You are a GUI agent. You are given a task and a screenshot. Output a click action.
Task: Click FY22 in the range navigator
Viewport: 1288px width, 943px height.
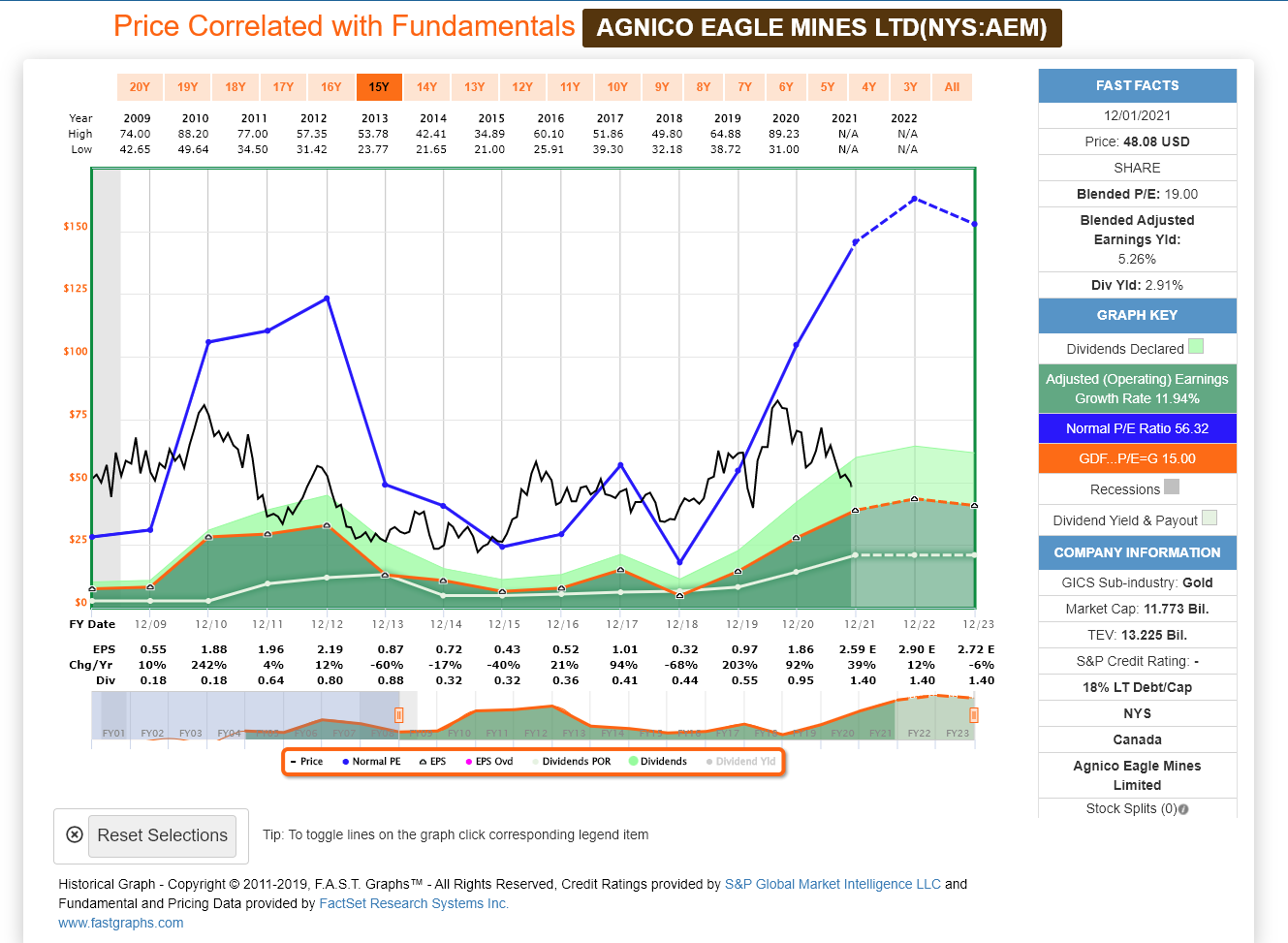(x=919, y=734)
